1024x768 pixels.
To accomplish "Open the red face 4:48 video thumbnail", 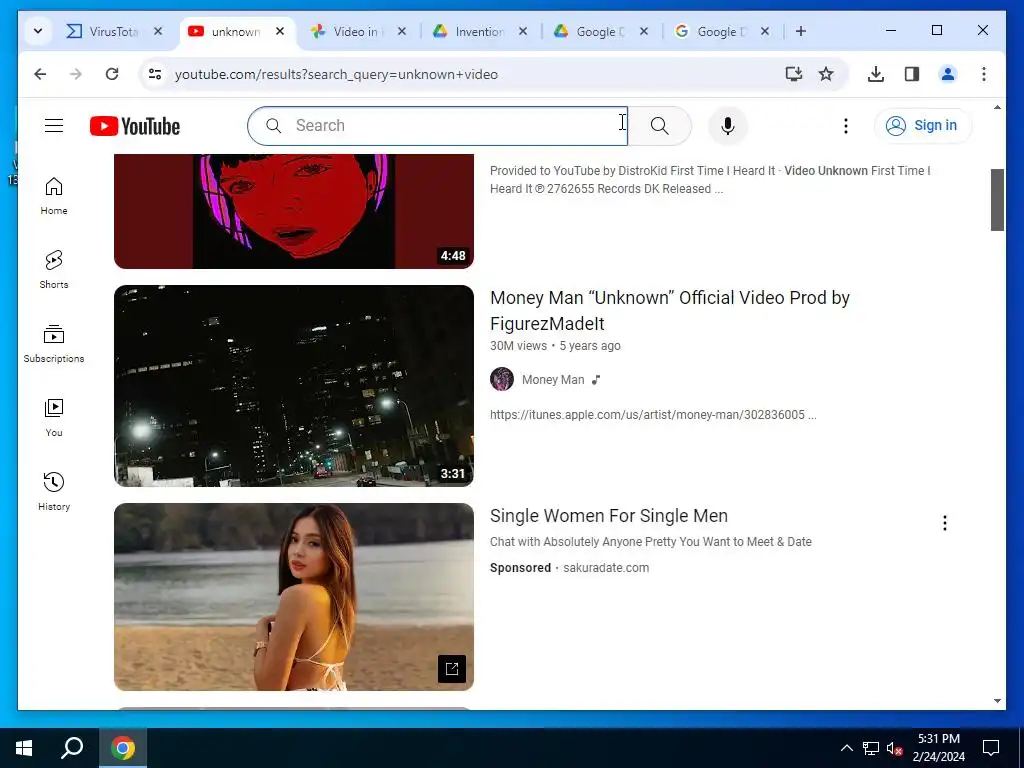I will pos(294,212).
